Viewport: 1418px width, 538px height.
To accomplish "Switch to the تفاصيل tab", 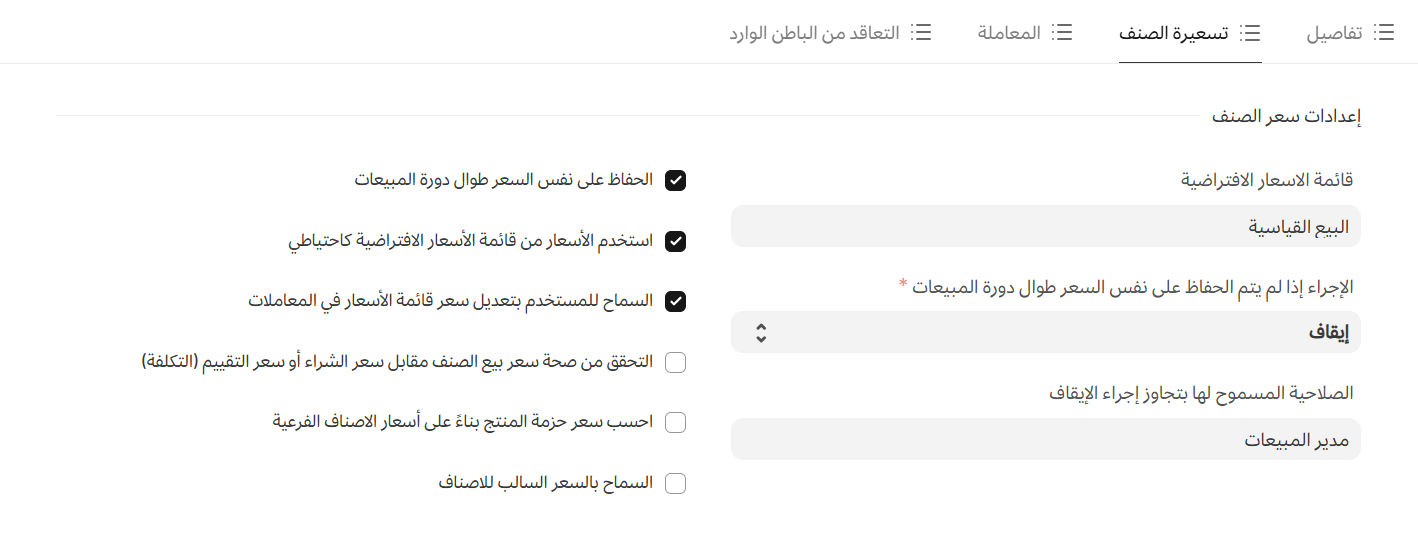I will coord(1334,33).
